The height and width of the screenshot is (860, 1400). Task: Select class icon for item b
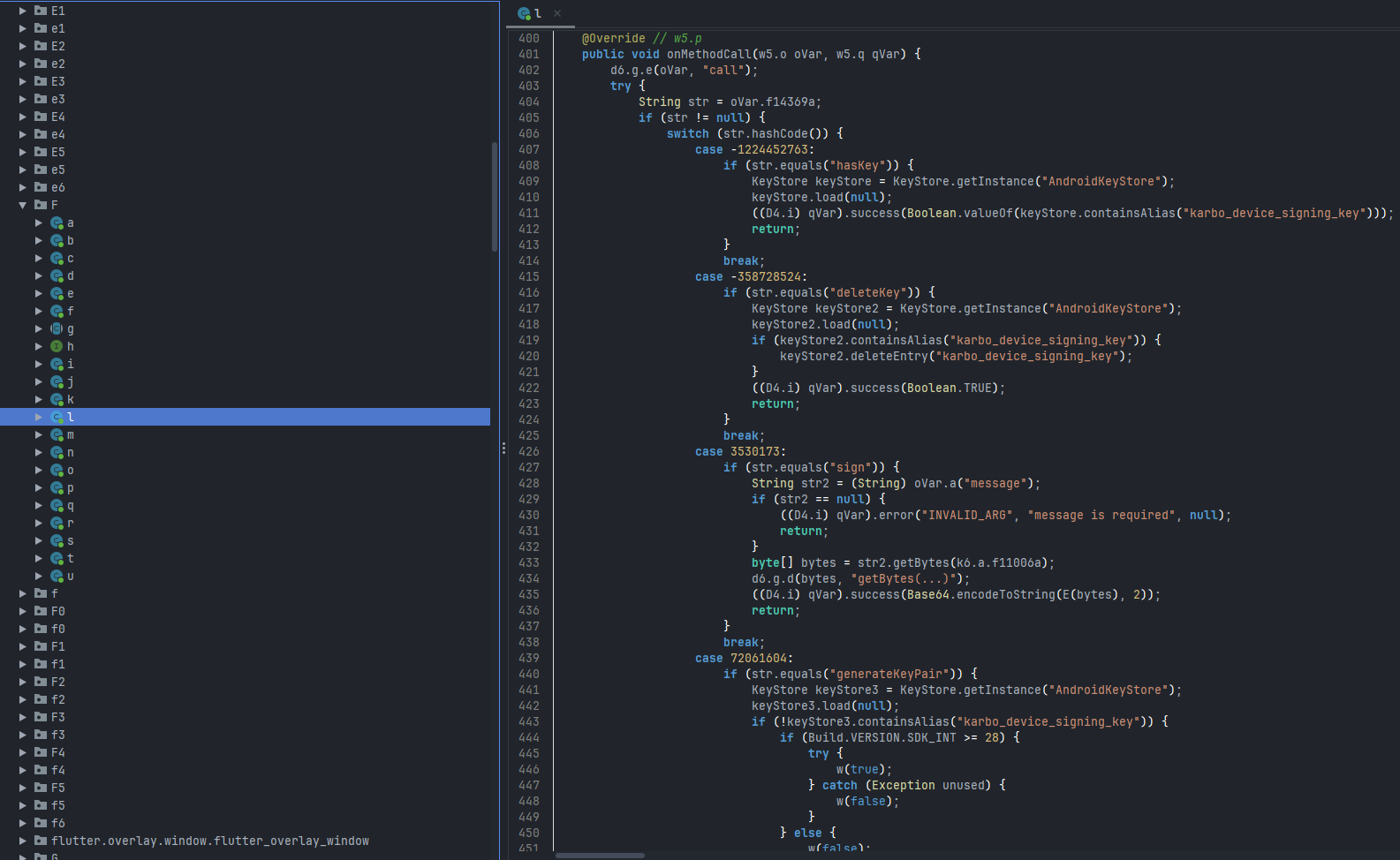click(x=57, y=240)
